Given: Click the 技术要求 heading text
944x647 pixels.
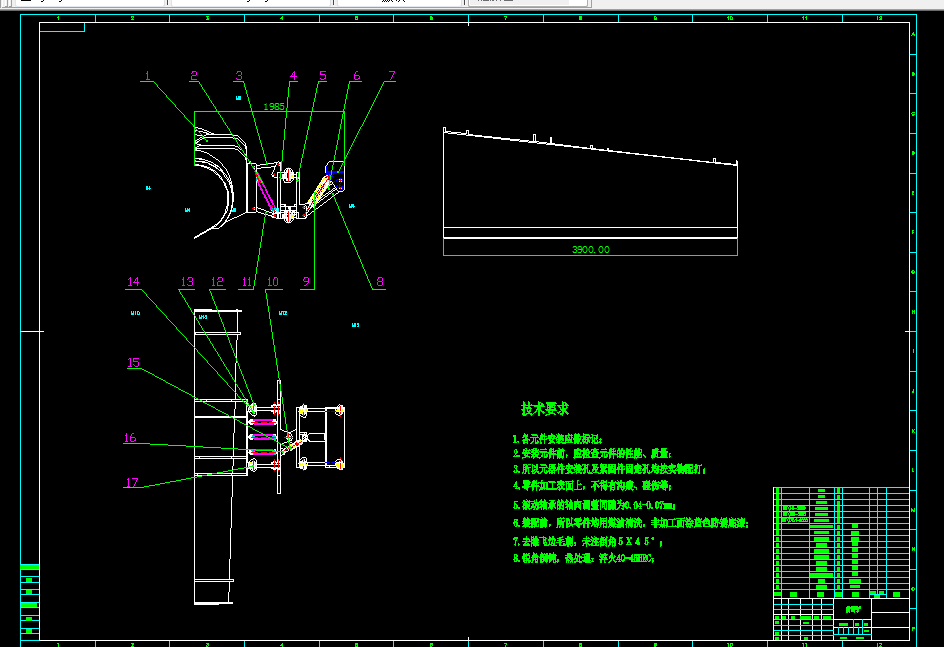Looking at the screenshot, I should 545,409.
